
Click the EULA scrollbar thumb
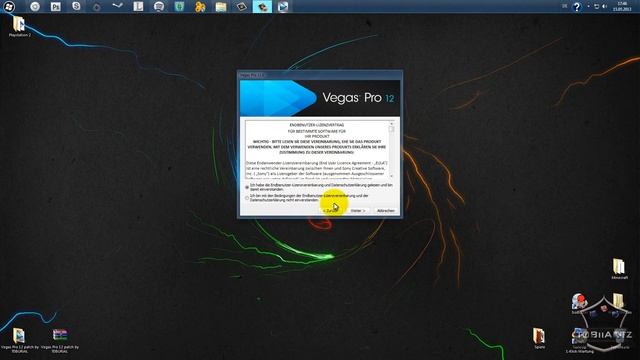tap(391, 129)
